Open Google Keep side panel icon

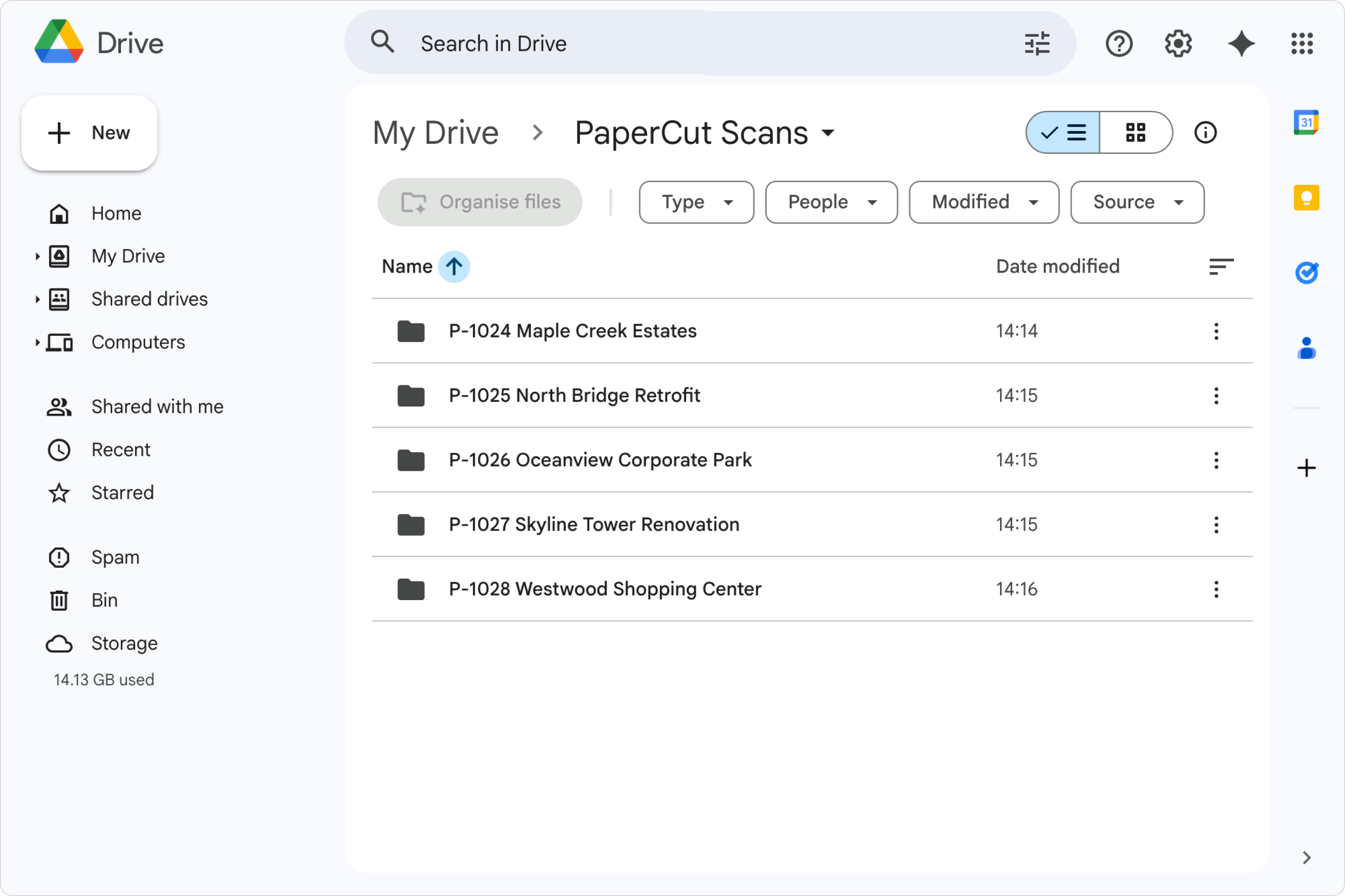1306,198
